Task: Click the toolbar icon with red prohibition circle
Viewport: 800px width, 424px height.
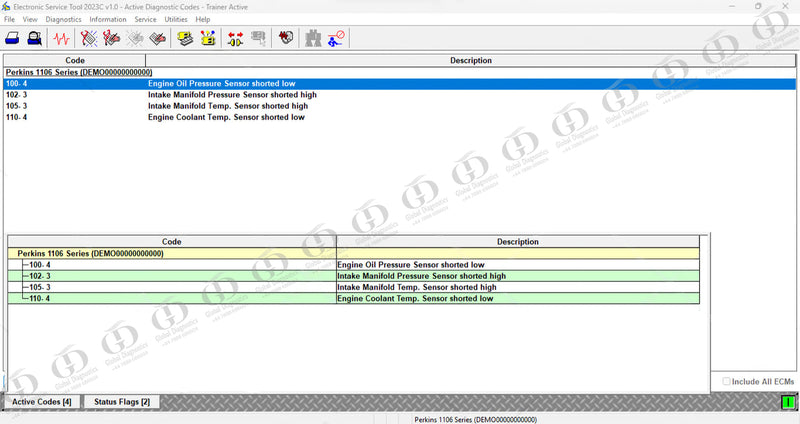Action: [x=336, y=38]
